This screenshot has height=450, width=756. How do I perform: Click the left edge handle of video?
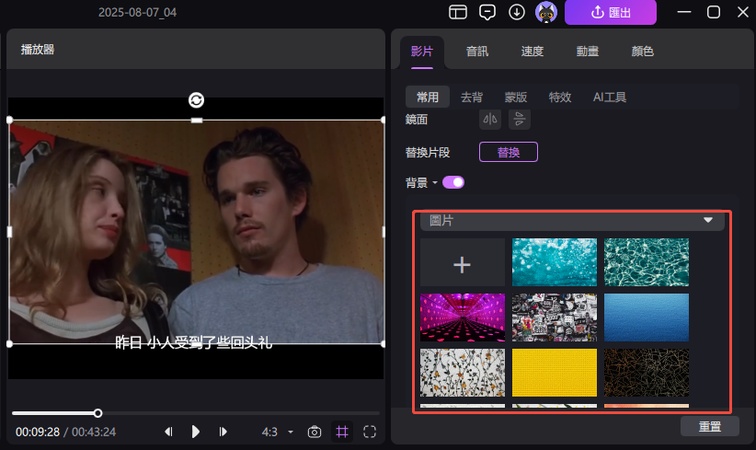10,232
